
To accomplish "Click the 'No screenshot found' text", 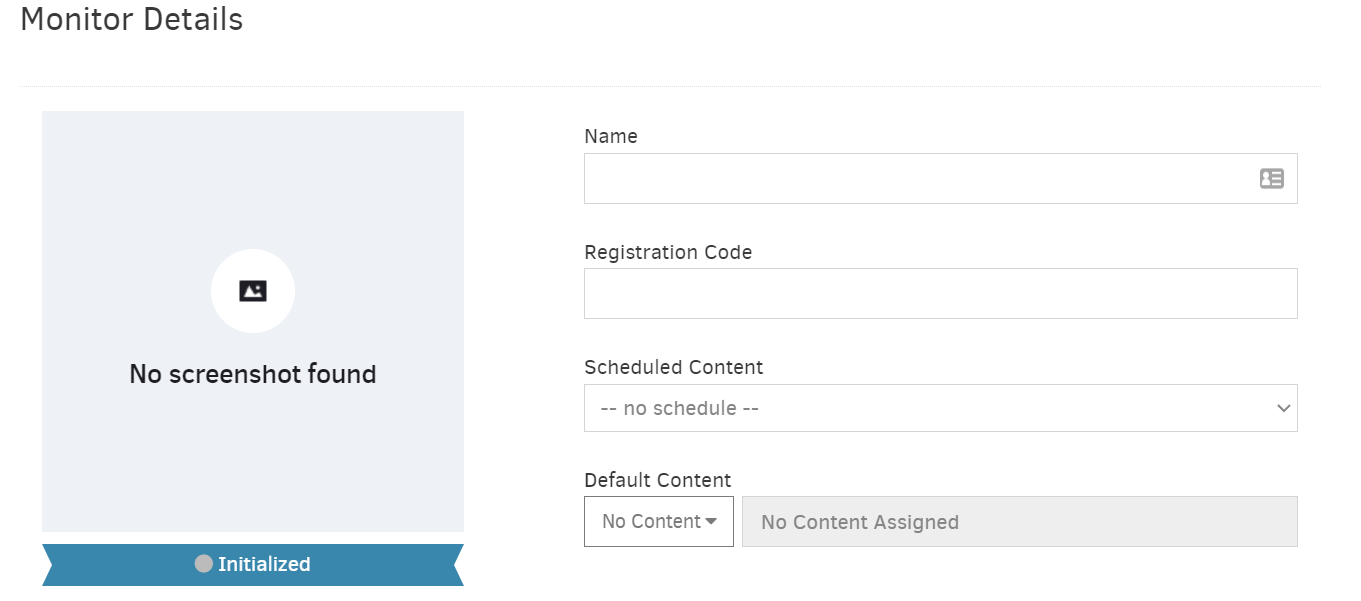I will click(x=253, y=374).
